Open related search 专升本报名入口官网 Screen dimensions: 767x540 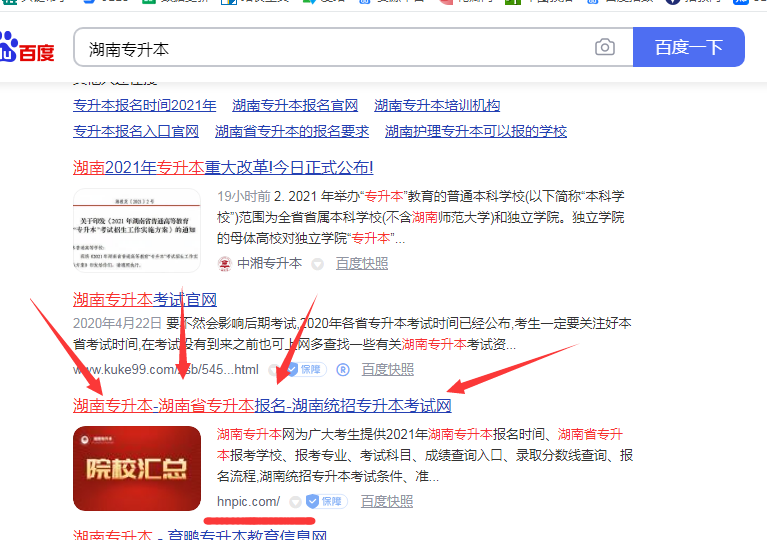pyautogui.click(x=136, y=131)
